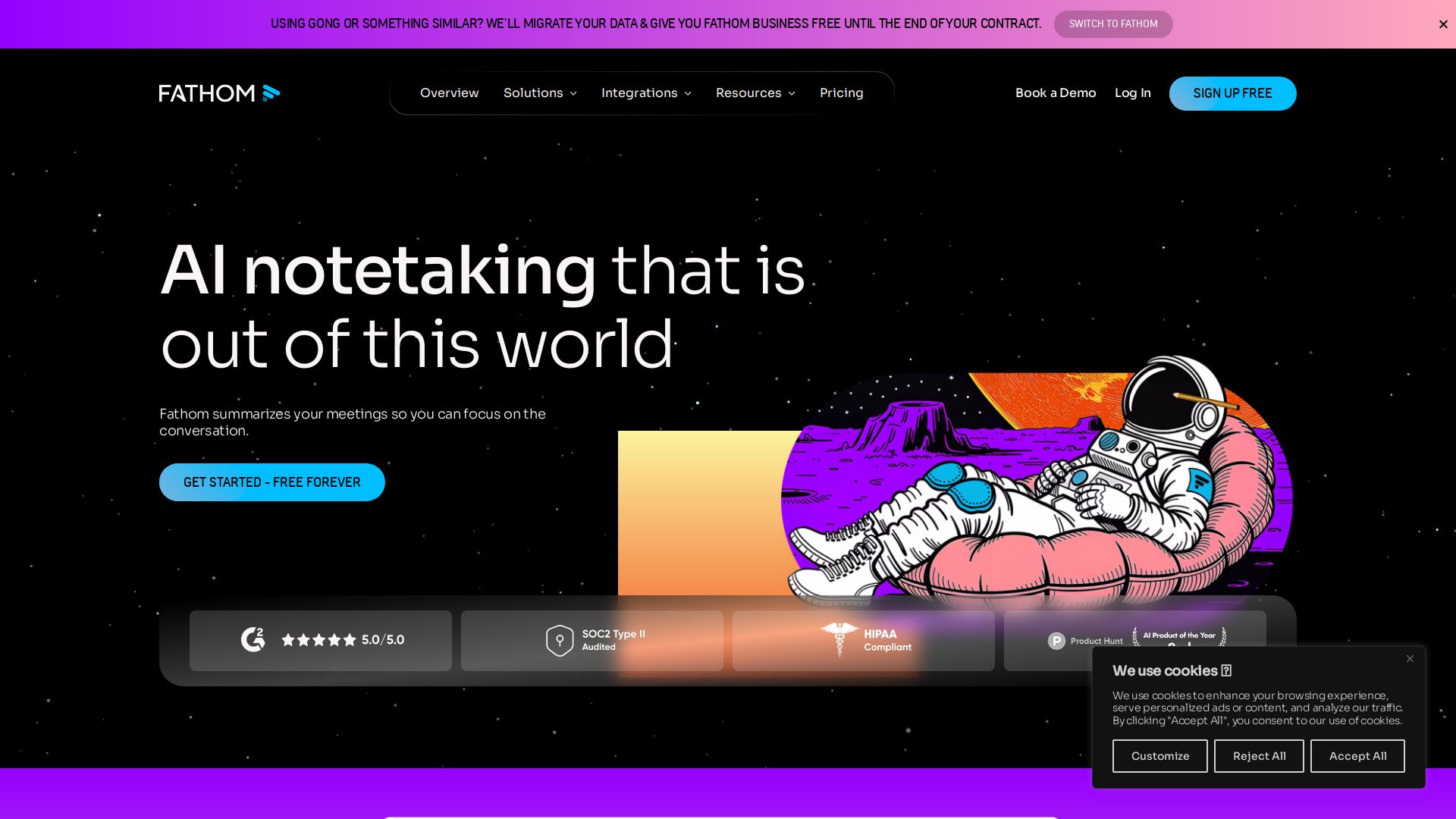
Task: Click Switch to Fathom banner button
Action: (x=1112, y=24)
